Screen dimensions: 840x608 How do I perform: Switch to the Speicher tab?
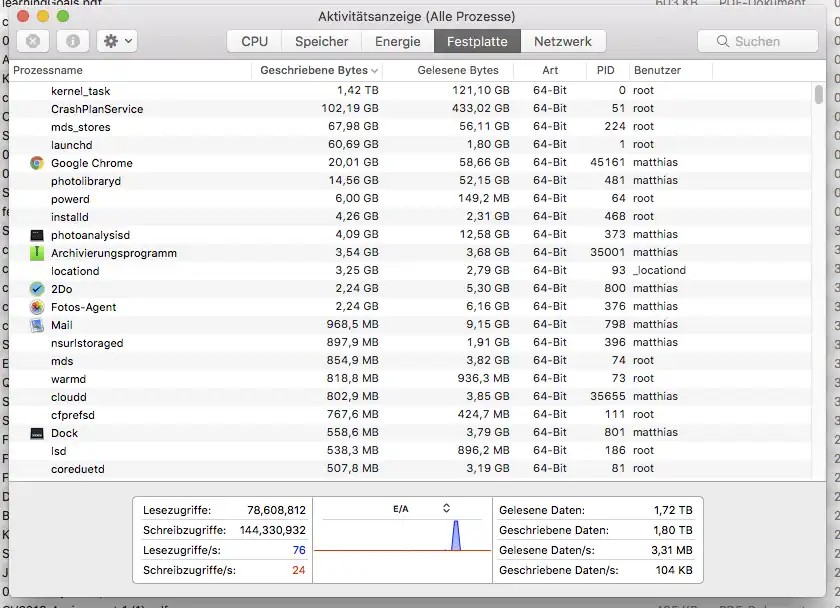coord(321,41)
